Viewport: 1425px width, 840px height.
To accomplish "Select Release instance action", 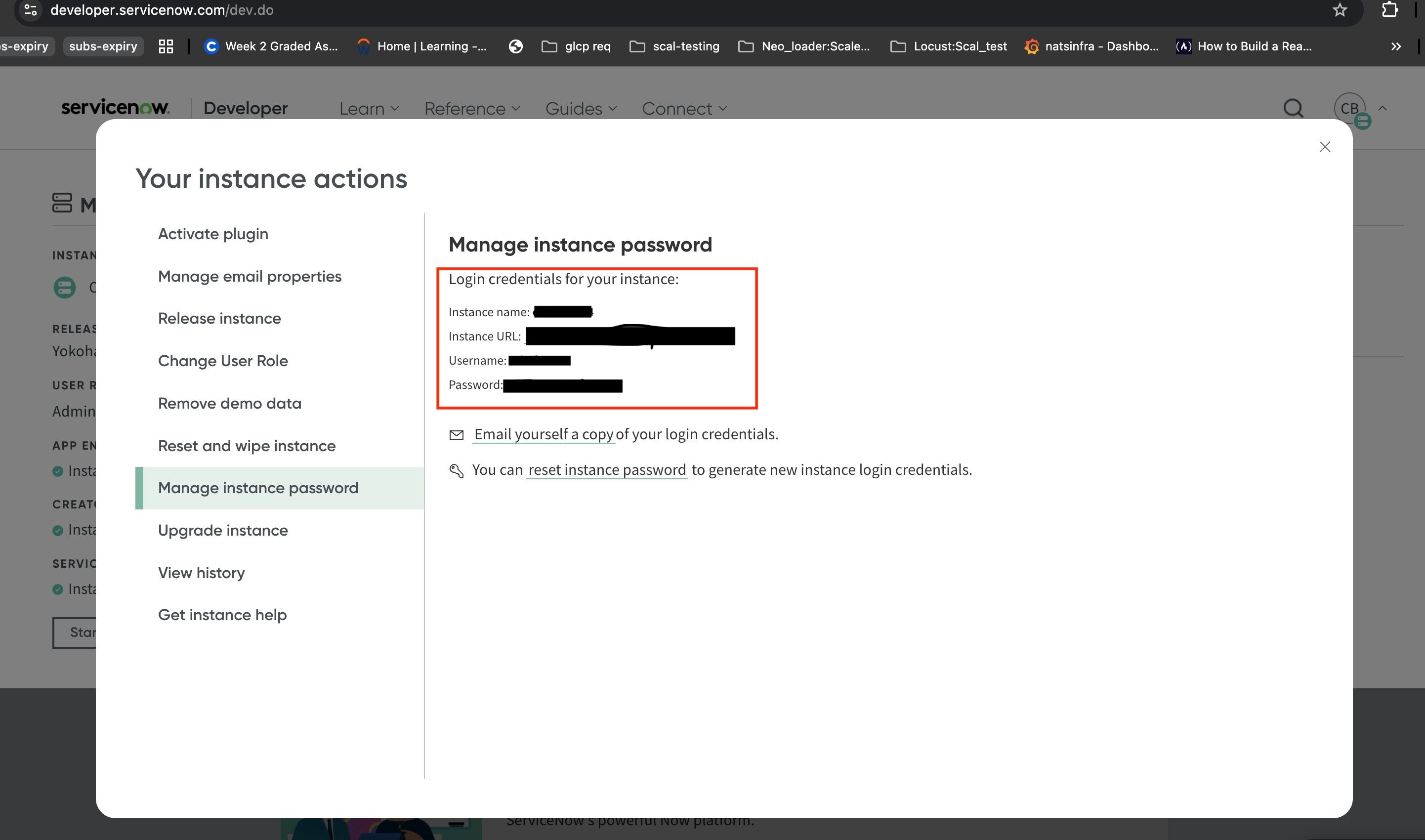I will 219,318.
